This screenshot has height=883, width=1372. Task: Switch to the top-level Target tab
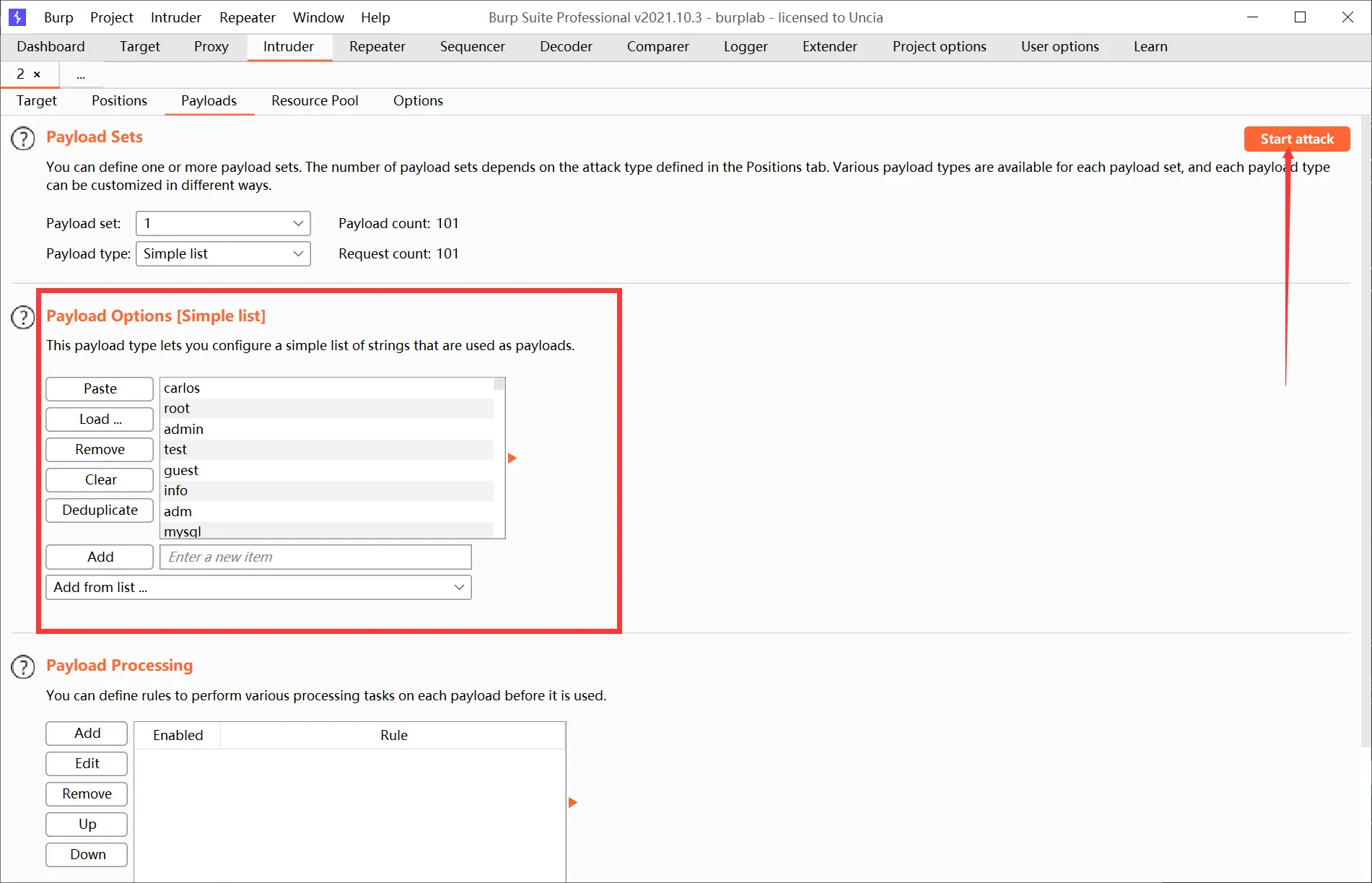[x=140, y=47]
